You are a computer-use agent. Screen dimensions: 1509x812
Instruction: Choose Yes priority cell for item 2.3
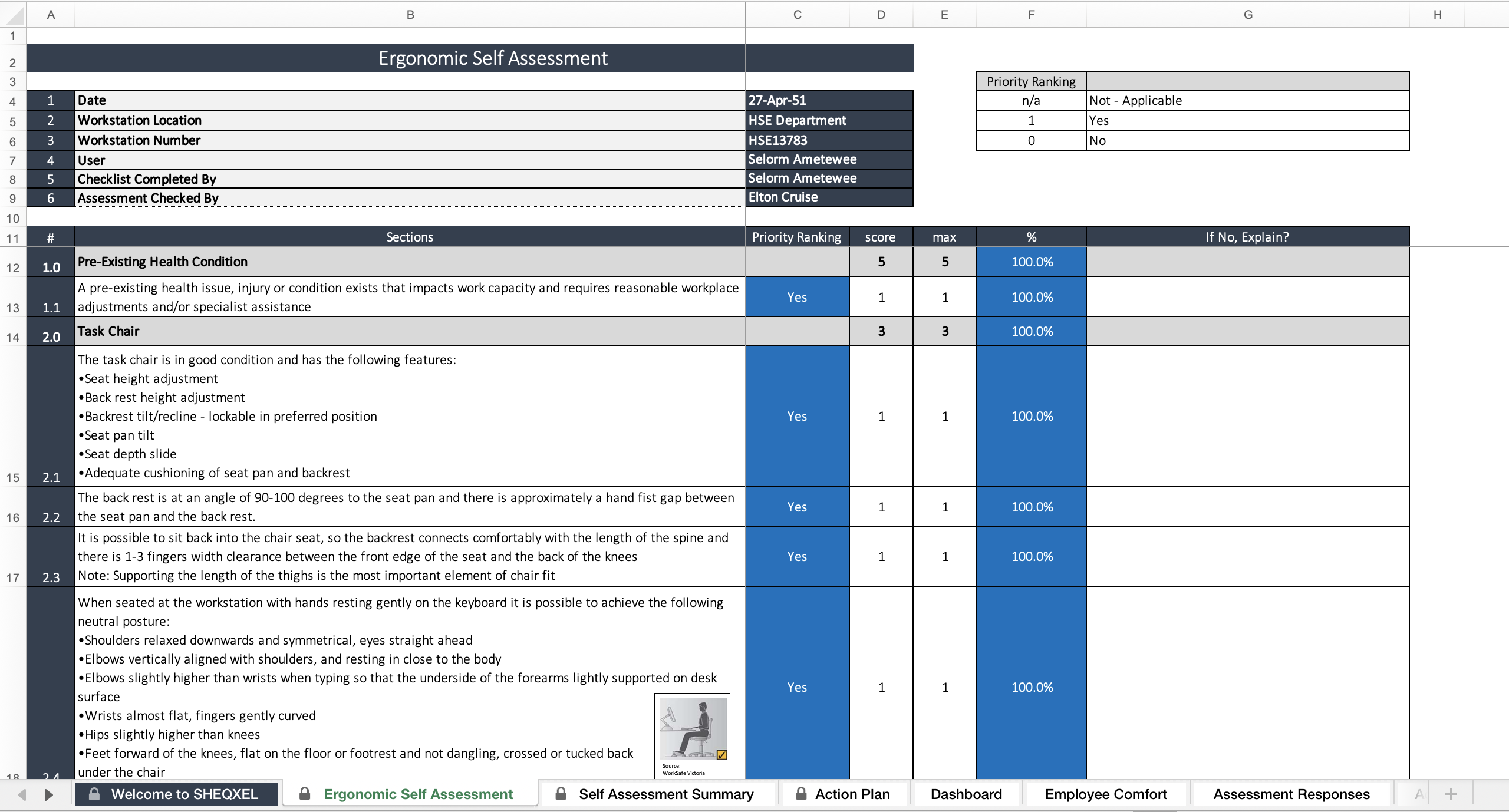(798, 556)
